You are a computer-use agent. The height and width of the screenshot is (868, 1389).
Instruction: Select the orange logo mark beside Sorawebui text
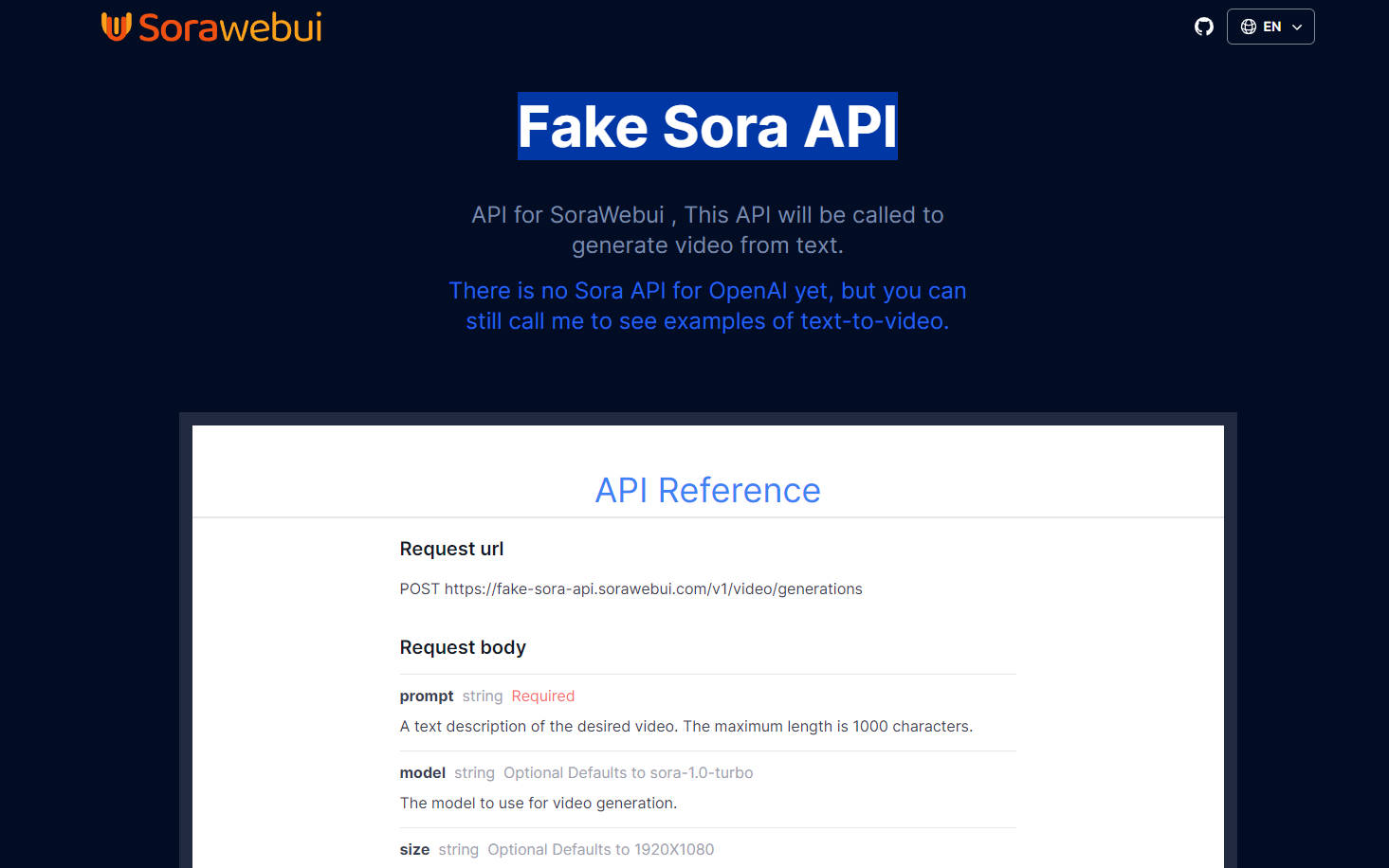tap(116, 27)
